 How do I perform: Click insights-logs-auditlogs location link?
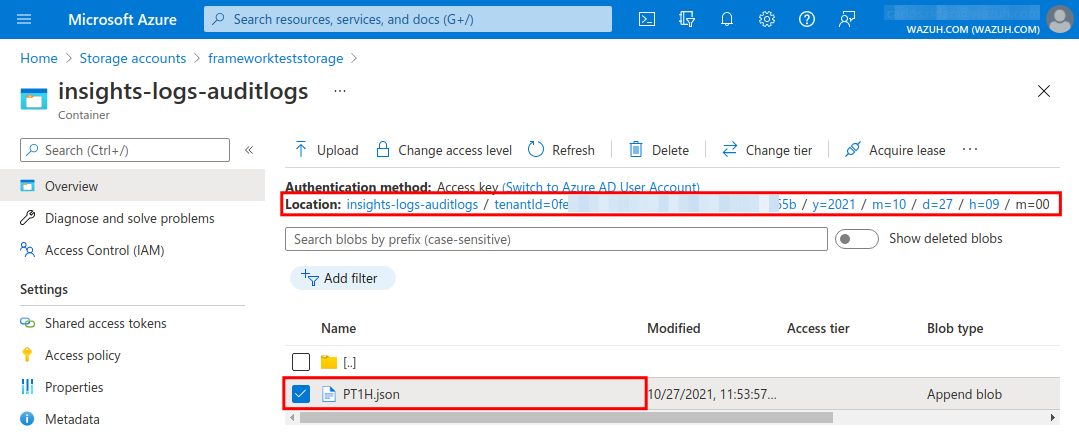coord(412,204)
